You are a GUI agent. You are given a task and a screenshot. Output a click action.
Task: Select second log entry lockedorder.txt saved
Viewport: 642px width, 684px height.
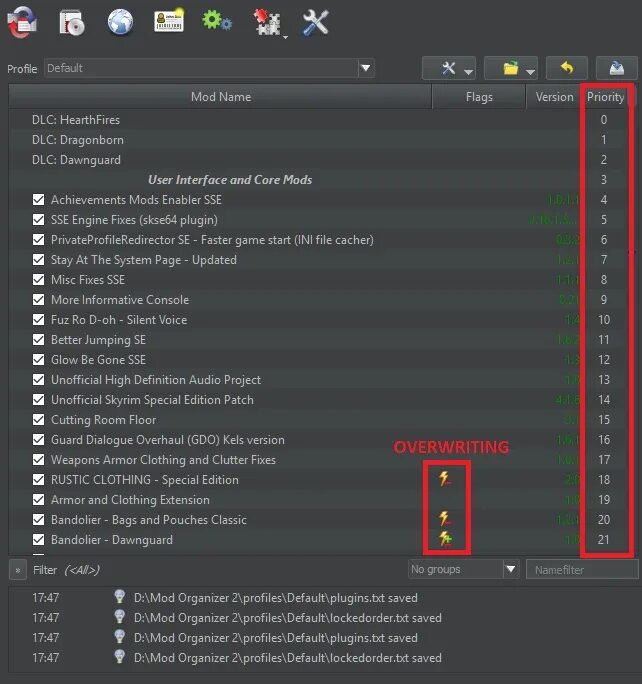287,618
